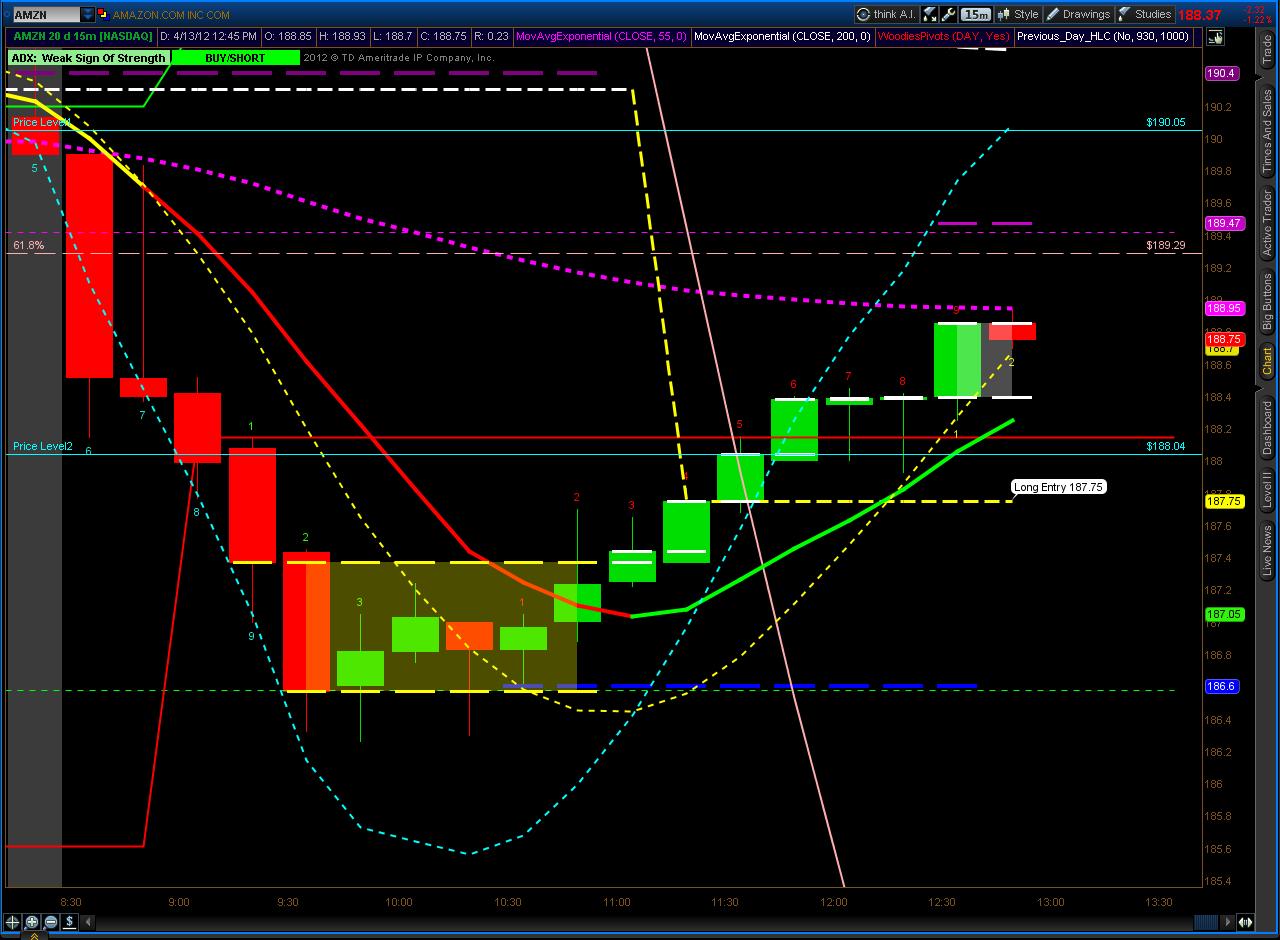The image size is (1280, 940).
Task: Click the MovAvgExponential (CLOSE, 200, 0) study label
Action: coord(781,36)
